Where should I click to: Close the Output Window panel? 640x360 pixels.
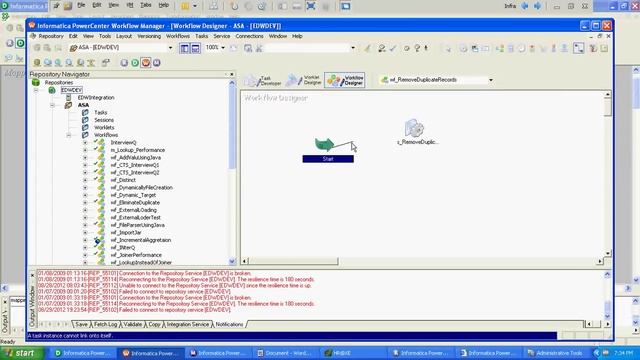[32, 276]
